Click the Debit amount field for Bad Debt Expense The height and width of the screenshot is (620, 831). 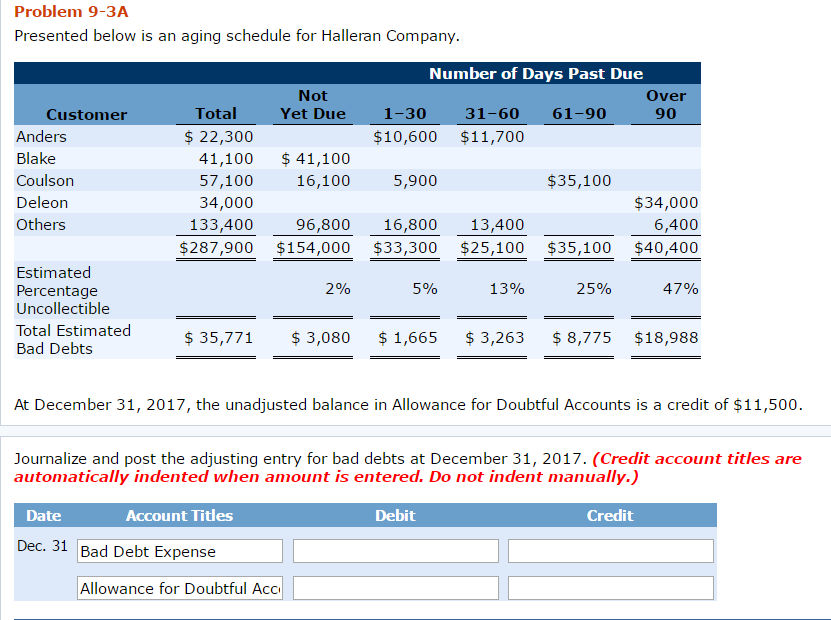[394, 551]
